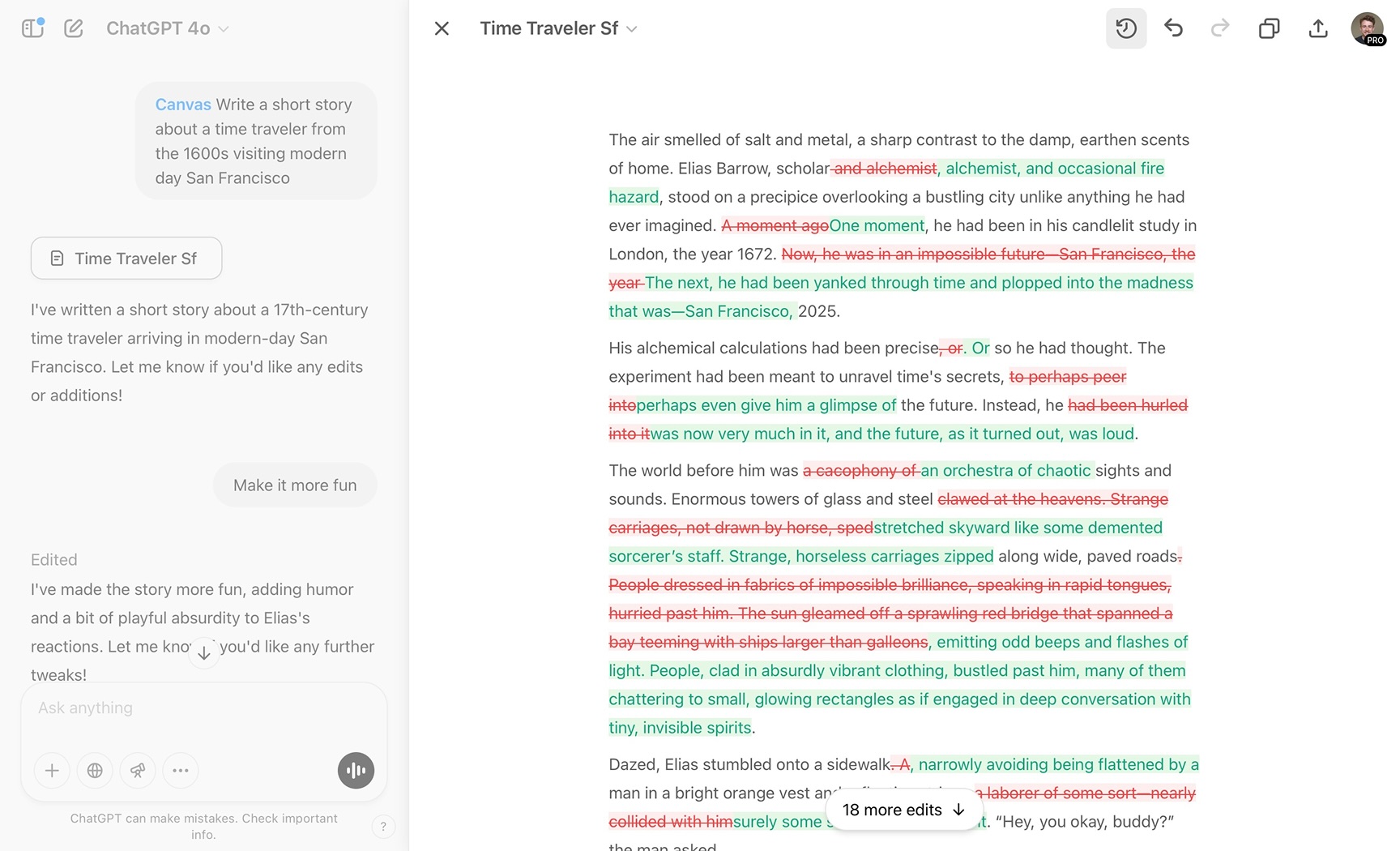Toggle the deep research telescope icon
This screenshot has width=1400, height=851.
click(x=138, y=771)
